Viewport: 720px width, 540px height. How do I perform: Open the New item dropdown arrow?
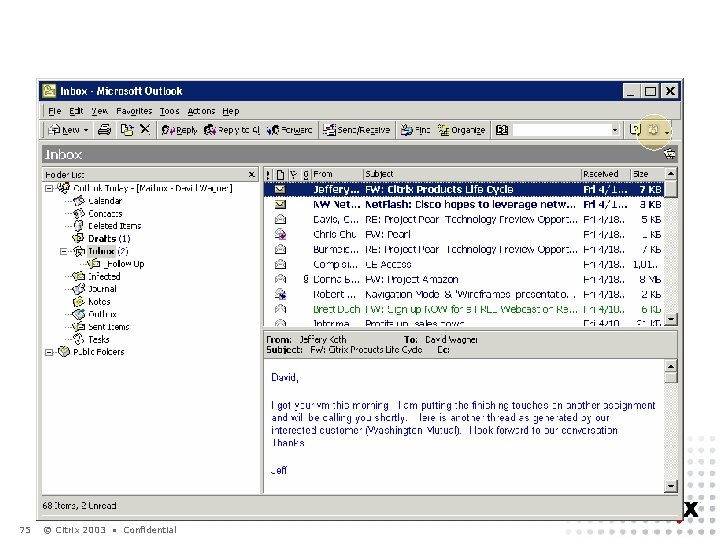click(x=85, y=130)
